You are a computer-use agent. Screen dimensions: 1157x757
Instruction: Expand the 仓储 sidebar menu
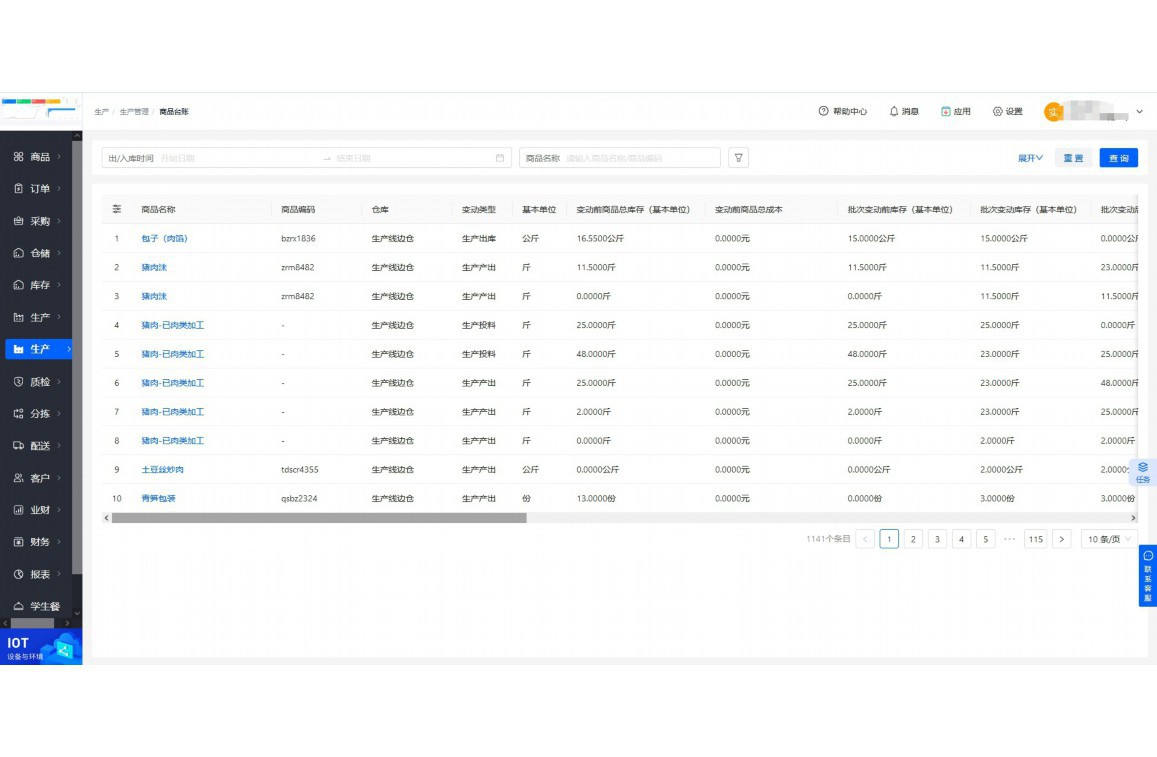[x=40, y=253]
